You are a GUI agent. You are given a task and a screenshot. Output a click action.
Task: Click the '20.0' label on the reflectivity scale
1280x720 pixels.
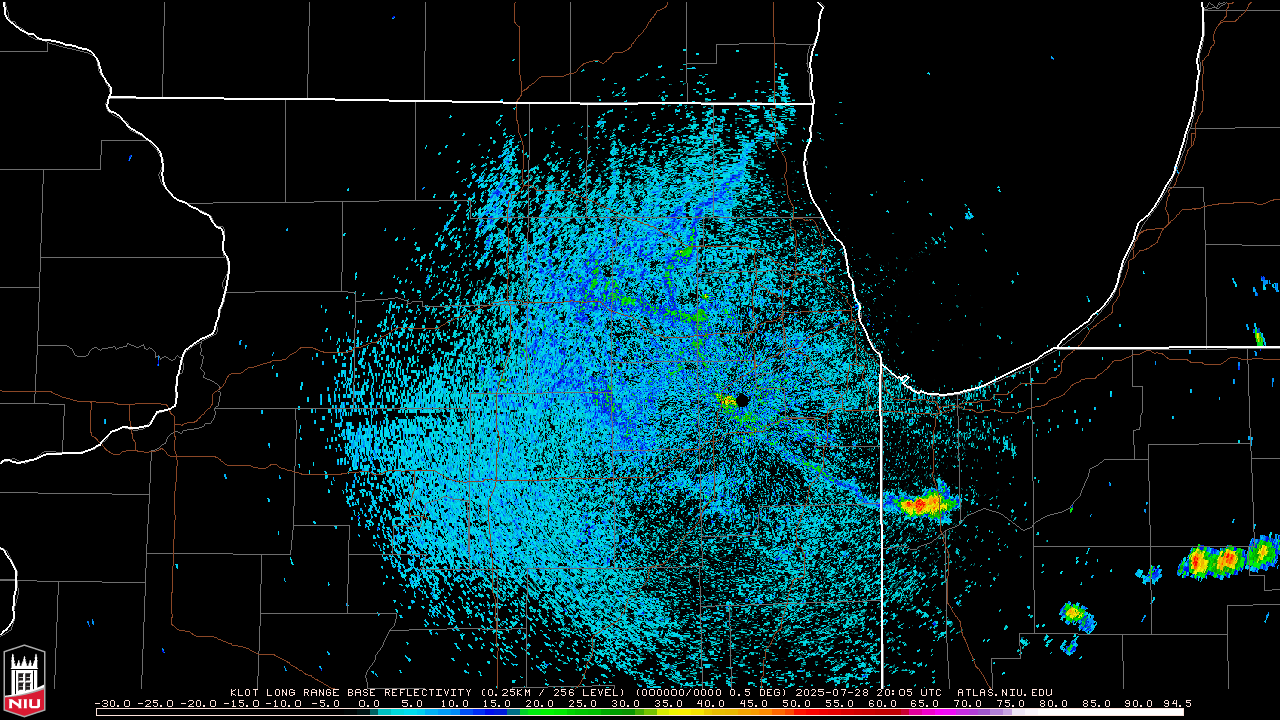(x=538, y=704)
